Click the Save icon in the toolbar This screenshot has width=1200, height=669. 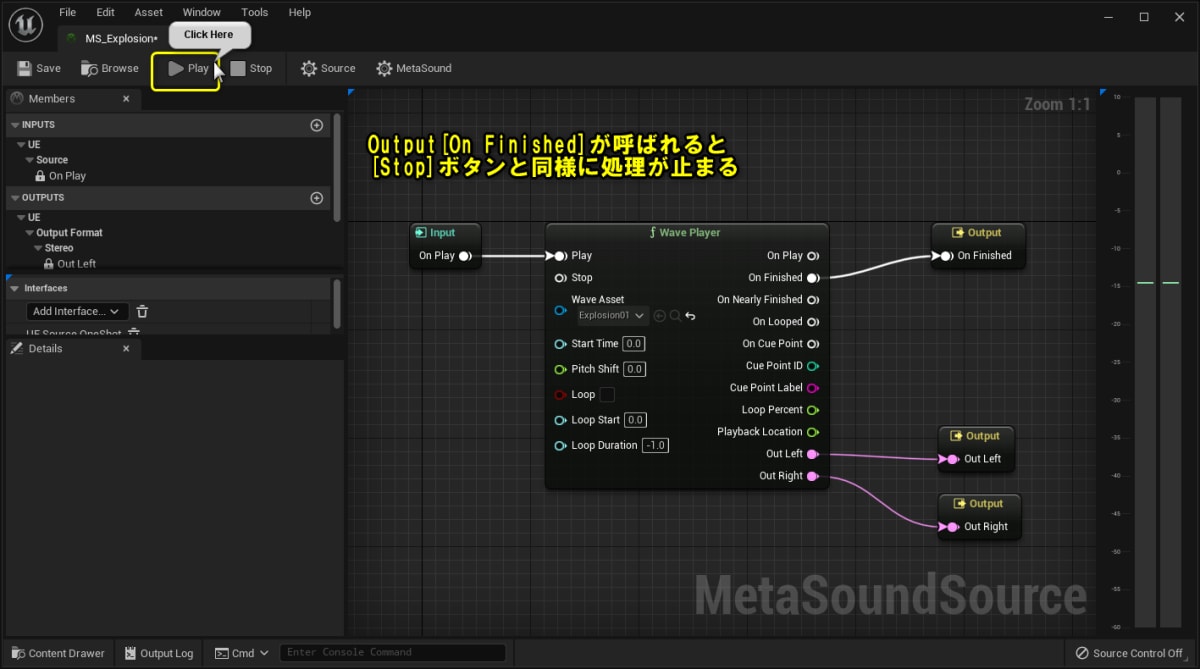click(x=24, y=68)
